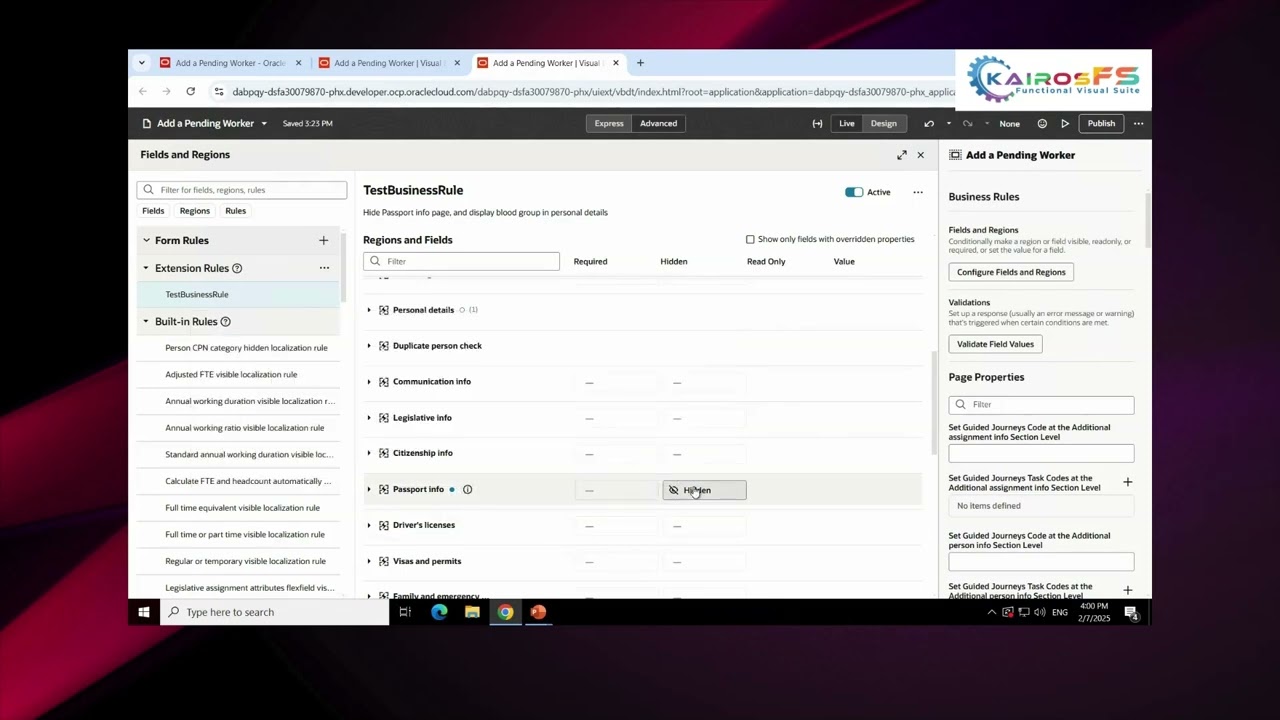Click the Personal details region icon
This screenshot has width=1280, height=720.
click(383, 310)
